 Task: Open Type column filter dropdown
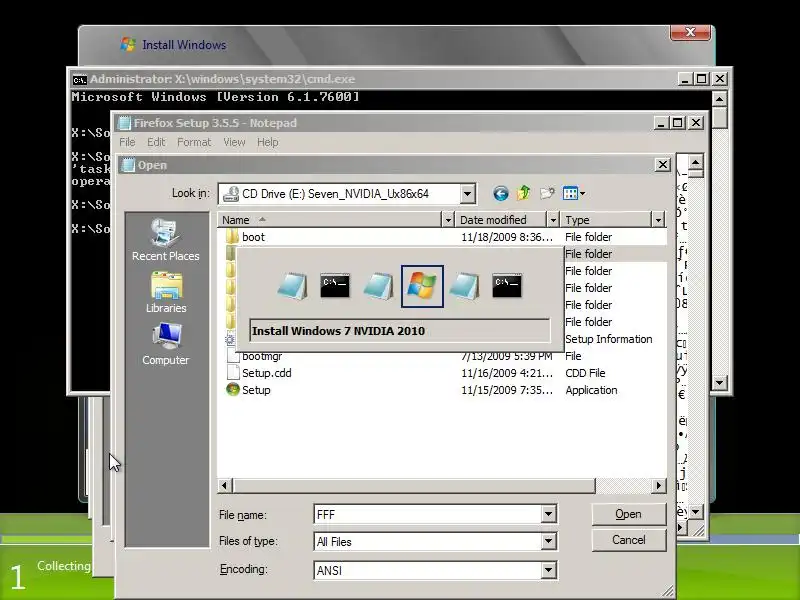(658, 220)
